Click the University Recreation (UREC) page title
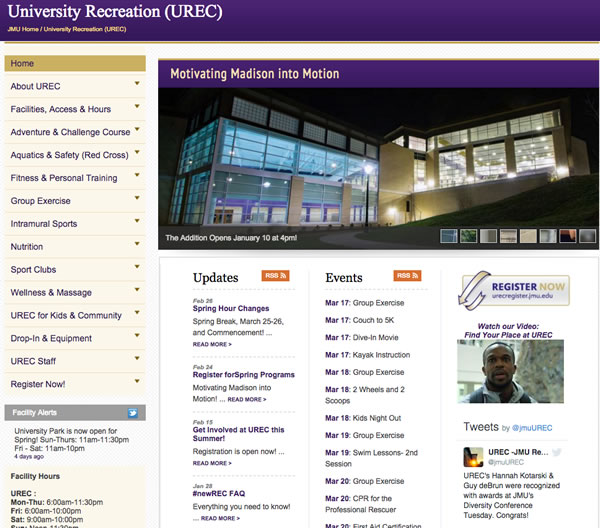The width and height of the screenshot is (600, 528). (x=115, y=11)
